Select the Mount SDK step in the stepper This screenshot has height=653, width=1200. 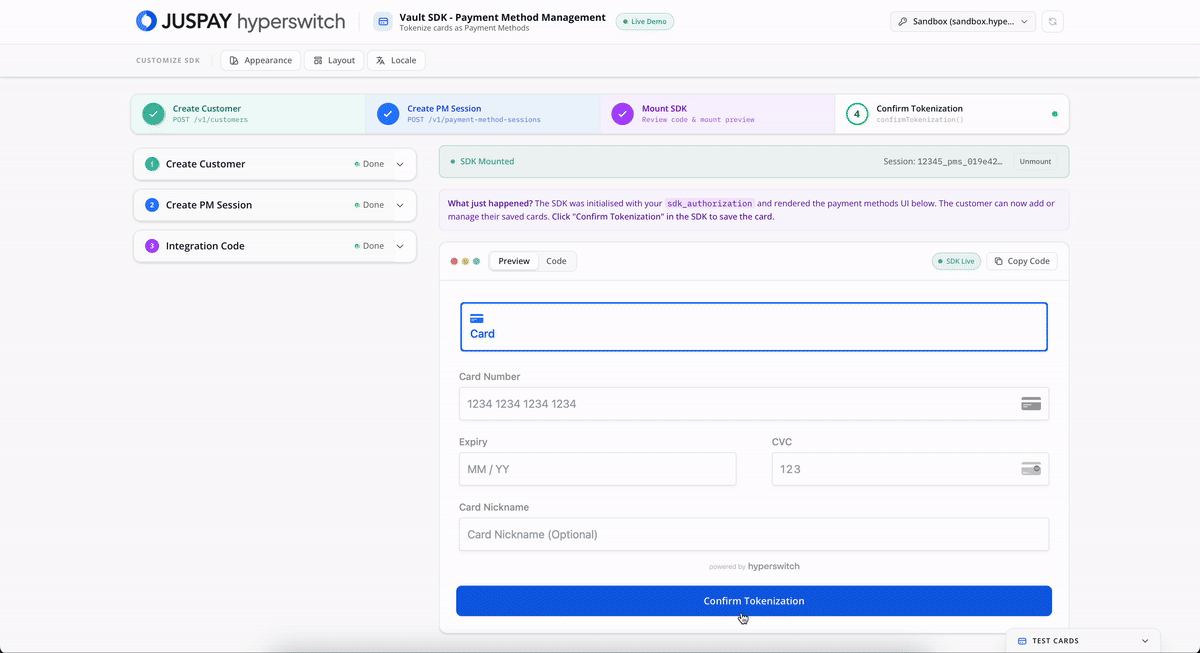click(x=718, y=114)
